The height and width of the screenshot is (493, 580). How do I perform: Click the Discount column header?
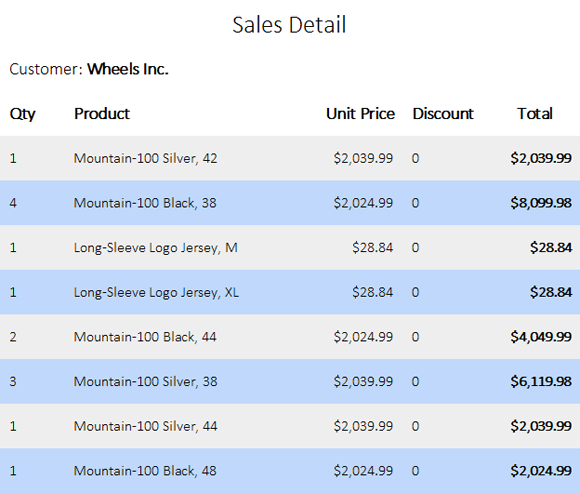(x=443, y=114)
